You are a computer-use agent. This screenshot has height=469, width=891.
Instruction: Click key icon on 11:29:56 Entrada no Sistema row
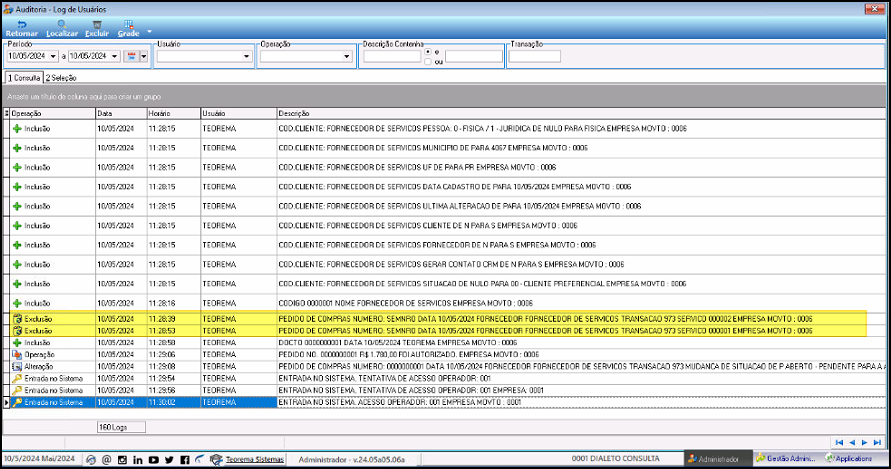pyautogui.click(x=17, y=391)
